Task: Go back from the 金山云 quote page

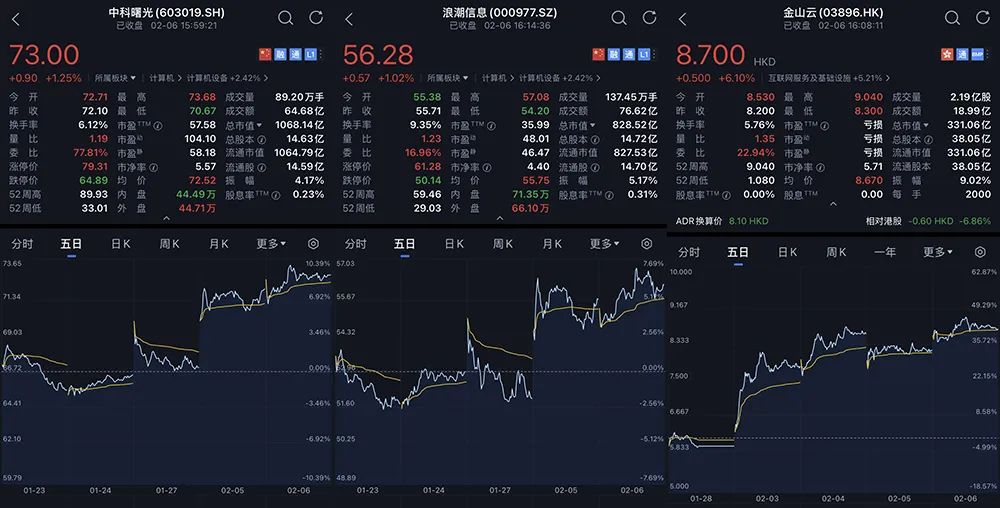Action: coord(682,19)
